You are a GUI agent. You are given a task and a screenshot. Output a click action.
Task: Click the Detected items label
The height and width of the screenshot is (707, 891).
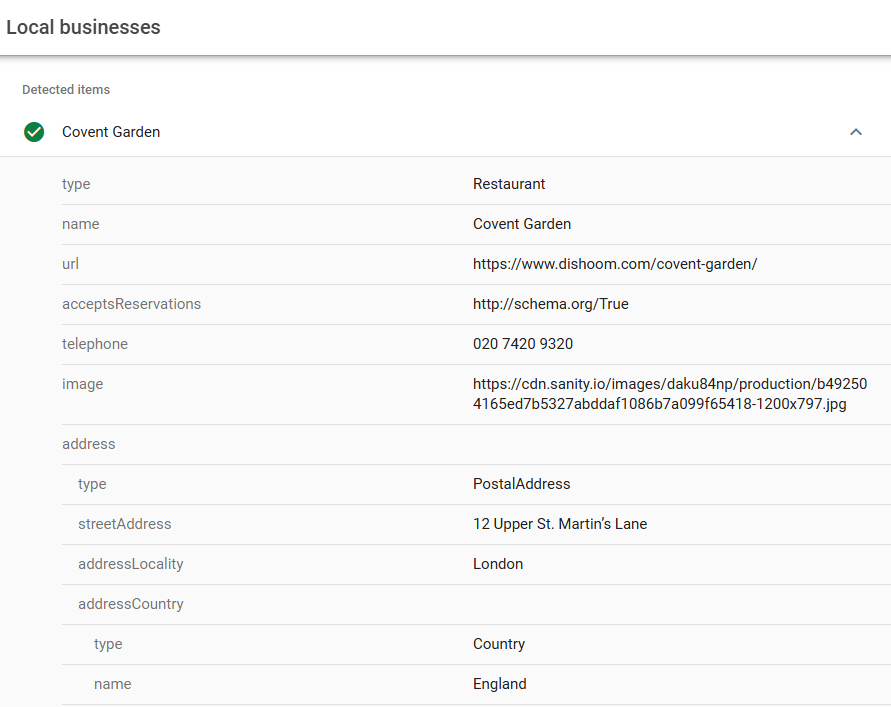pyautogui.click(x=66, y=90)
